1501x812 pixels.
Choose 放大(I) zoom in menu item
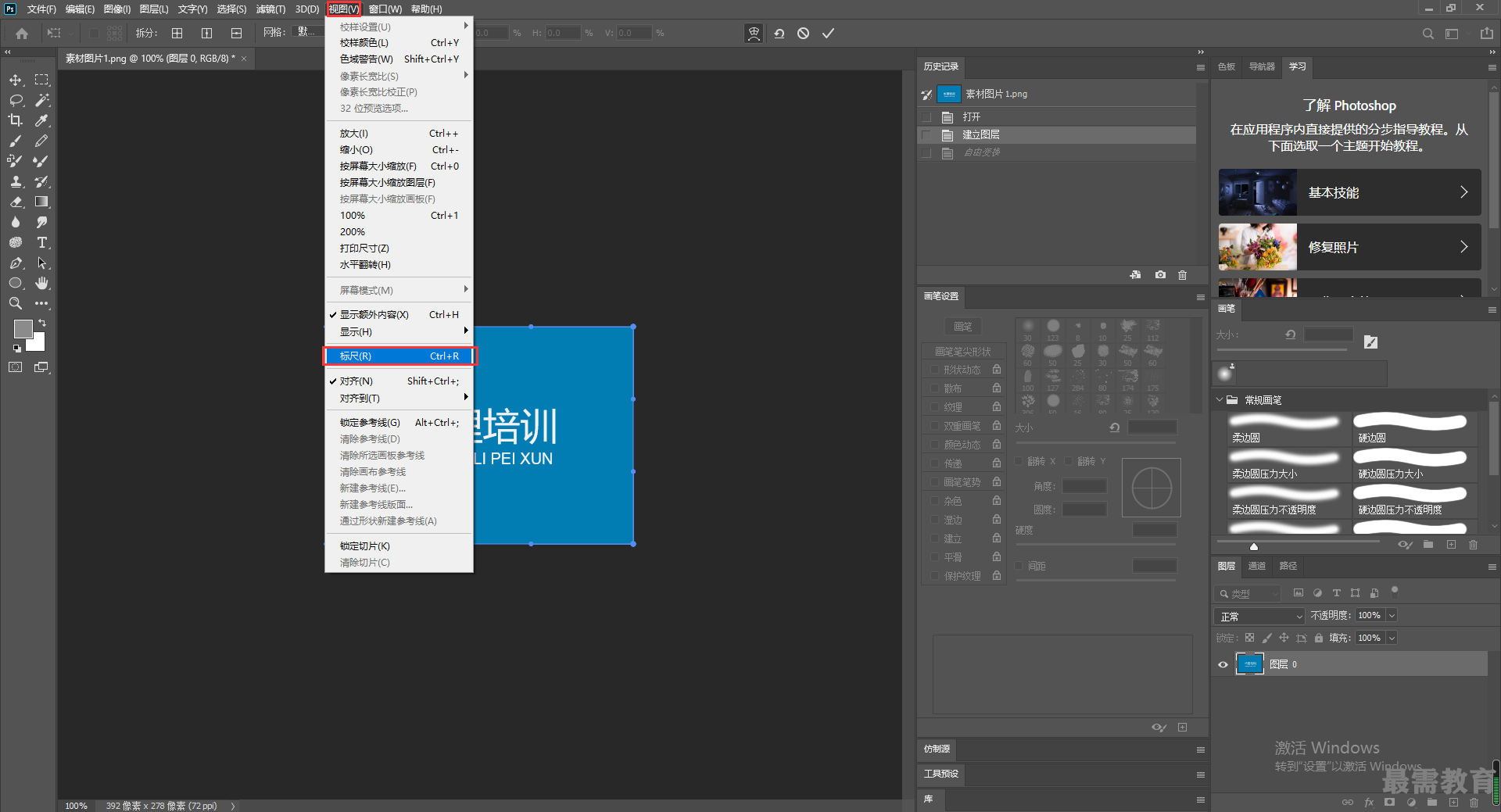coord(399,133)
